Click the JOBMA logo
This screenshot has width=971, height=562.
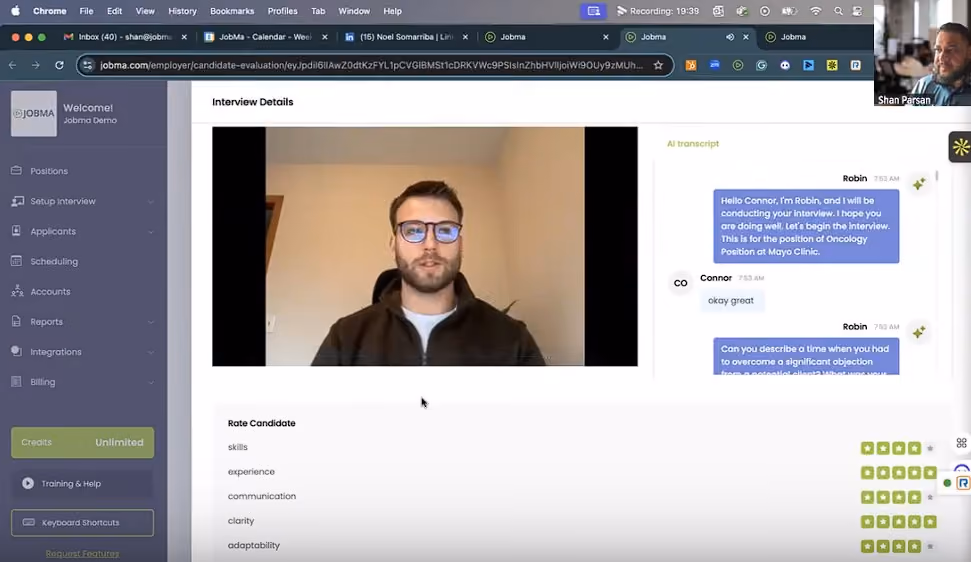tap(34, 114)
